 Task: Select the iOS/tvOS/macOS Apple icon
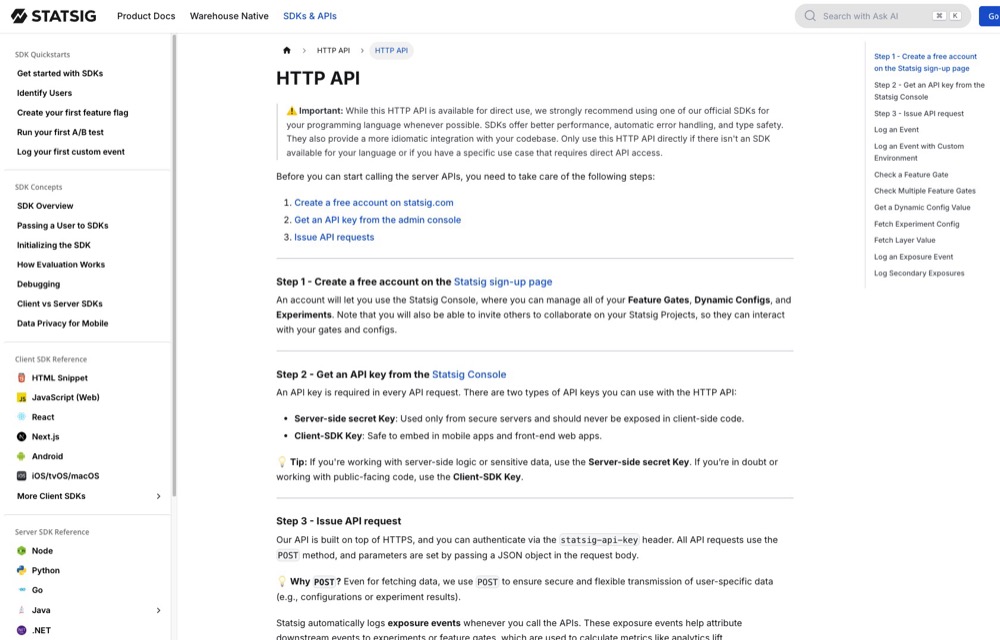tap(22, 475)
